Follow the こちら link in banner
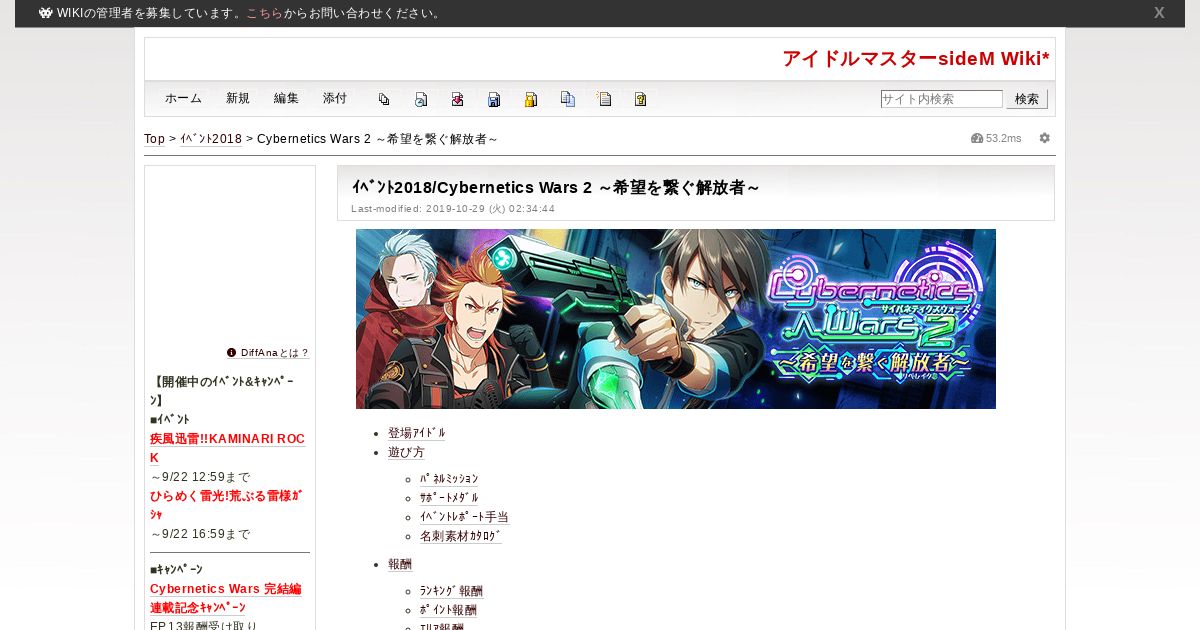1200x630 pixels. pyautogui.click(x=265, y=13)
